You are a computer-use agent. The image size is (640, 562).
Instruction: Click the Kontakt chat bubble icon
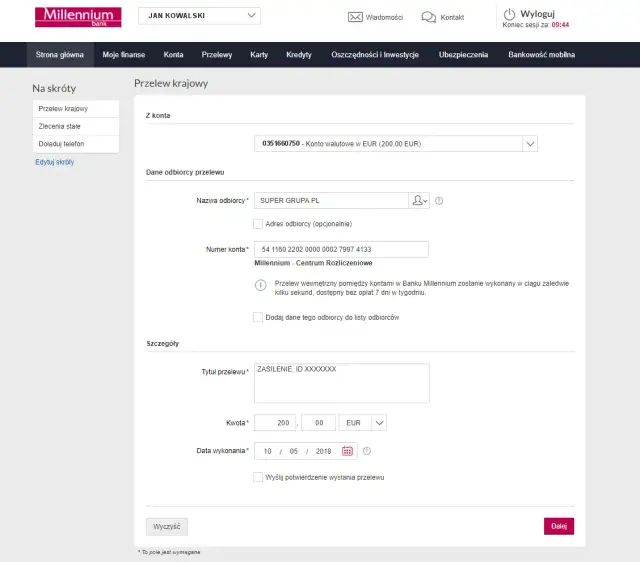pos(428,17)
